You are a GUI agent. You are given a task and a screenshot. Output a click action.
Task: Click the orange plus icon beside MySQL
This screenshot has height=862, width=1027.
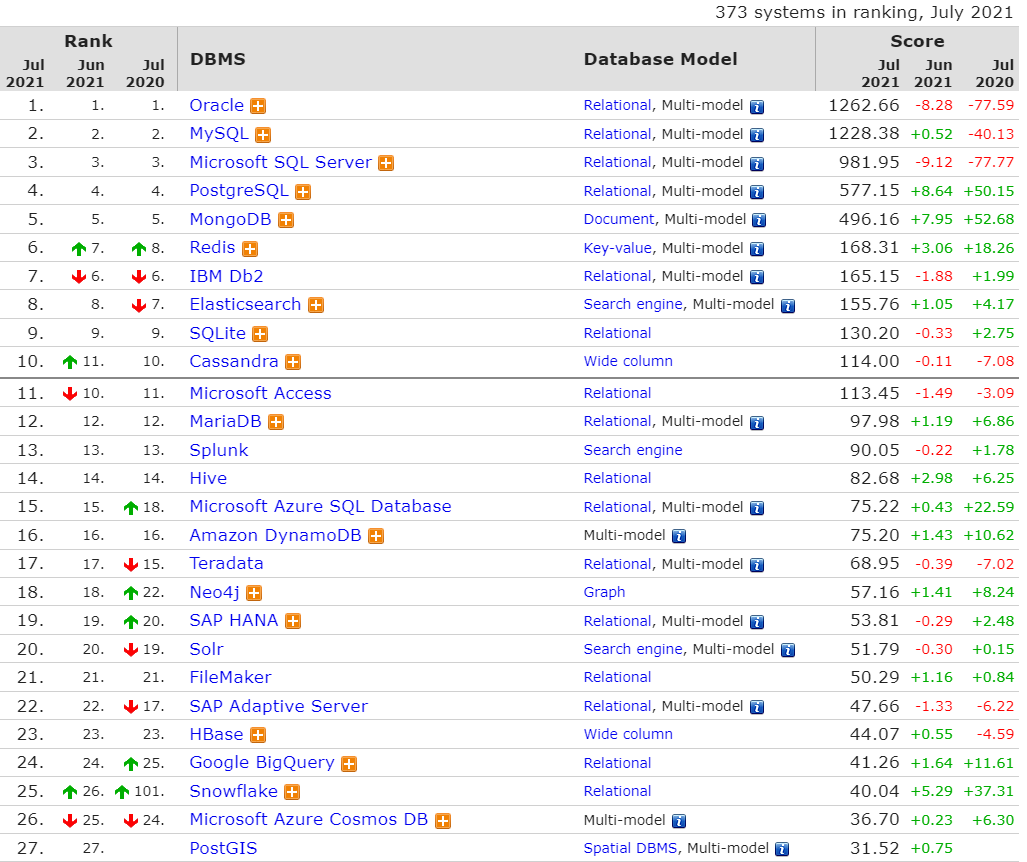(x=263, y=135)
